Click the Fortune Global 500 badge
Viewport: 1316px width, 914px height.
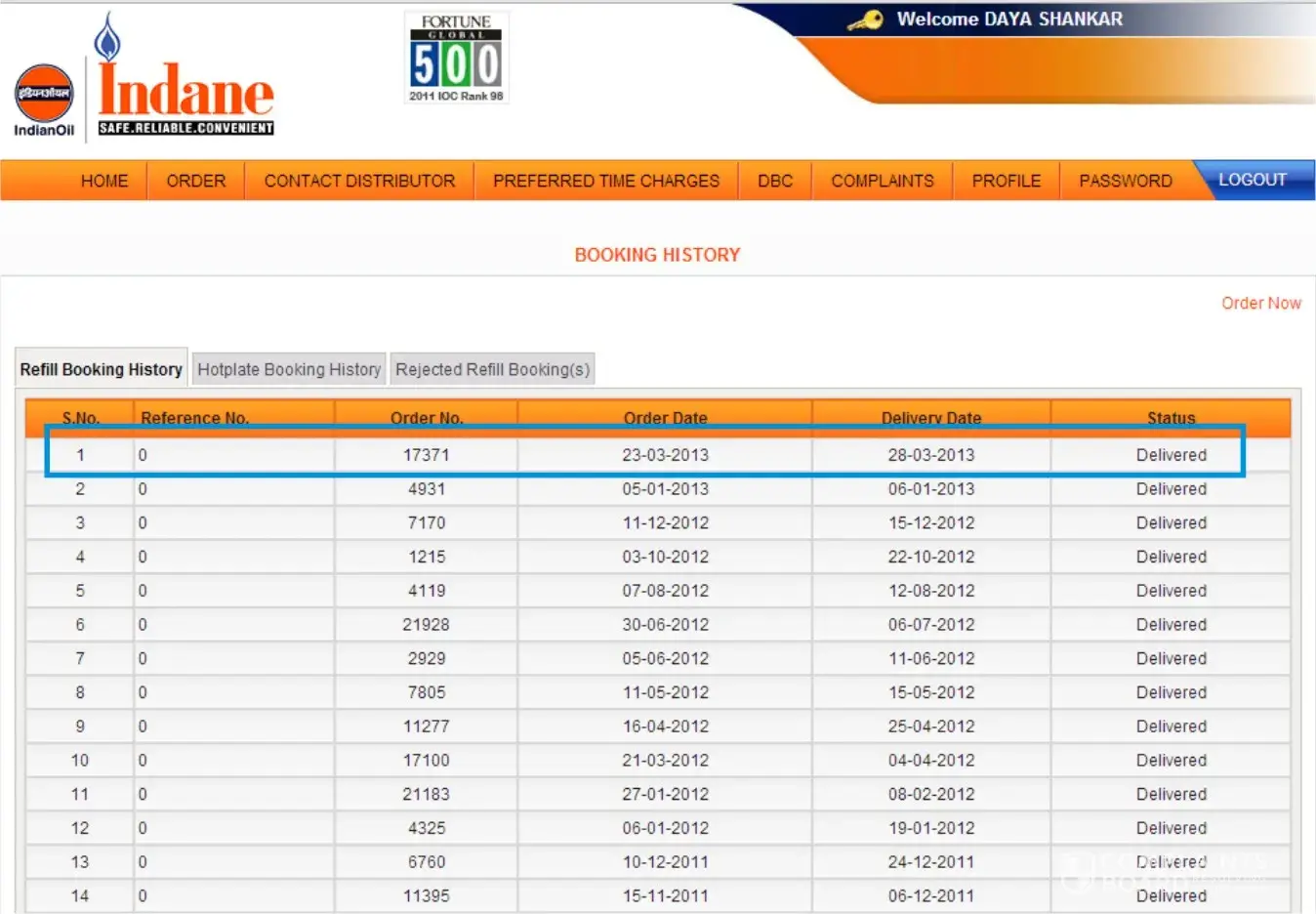coord(456,59)
